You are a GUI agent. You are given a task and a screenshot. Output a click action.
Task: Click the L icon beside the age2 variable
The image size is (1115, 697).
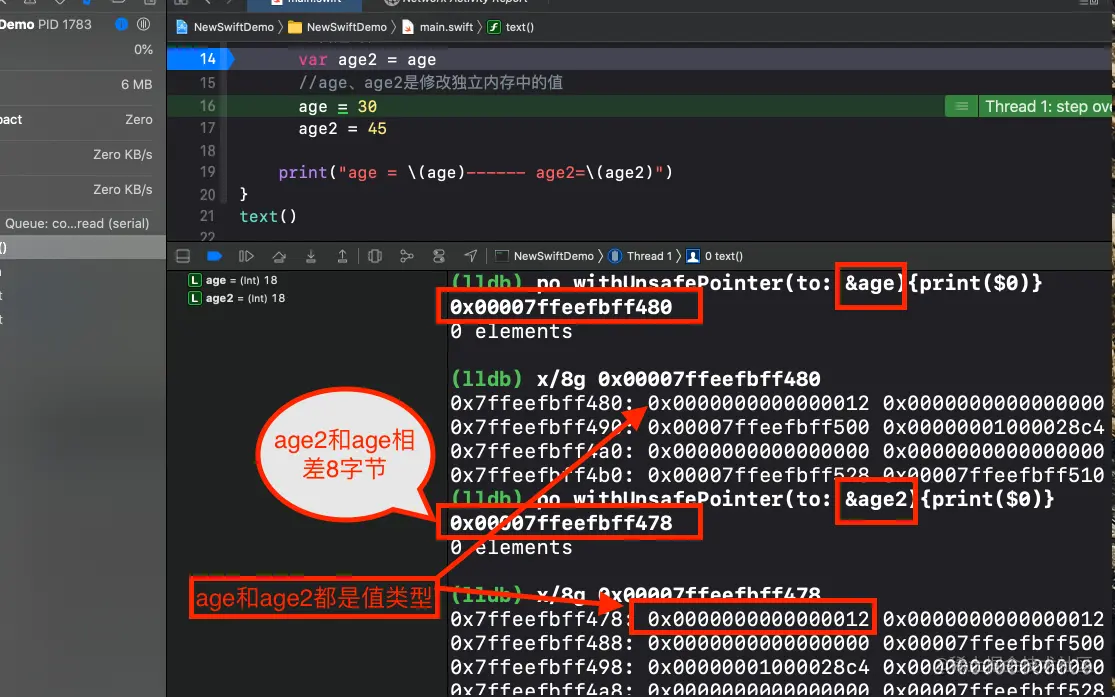(x=194, y=298)
